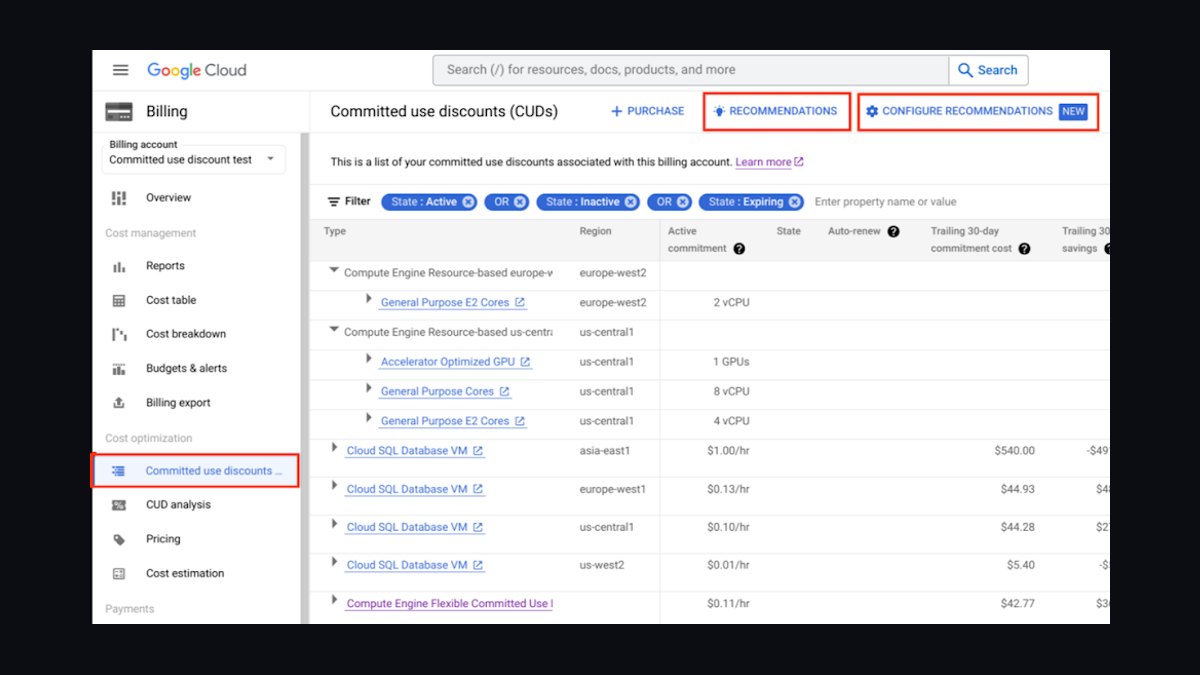Open Billing export in sidebar
Image resolution: width=1200 pixels, height=675 pixels.
coord(178,403)
